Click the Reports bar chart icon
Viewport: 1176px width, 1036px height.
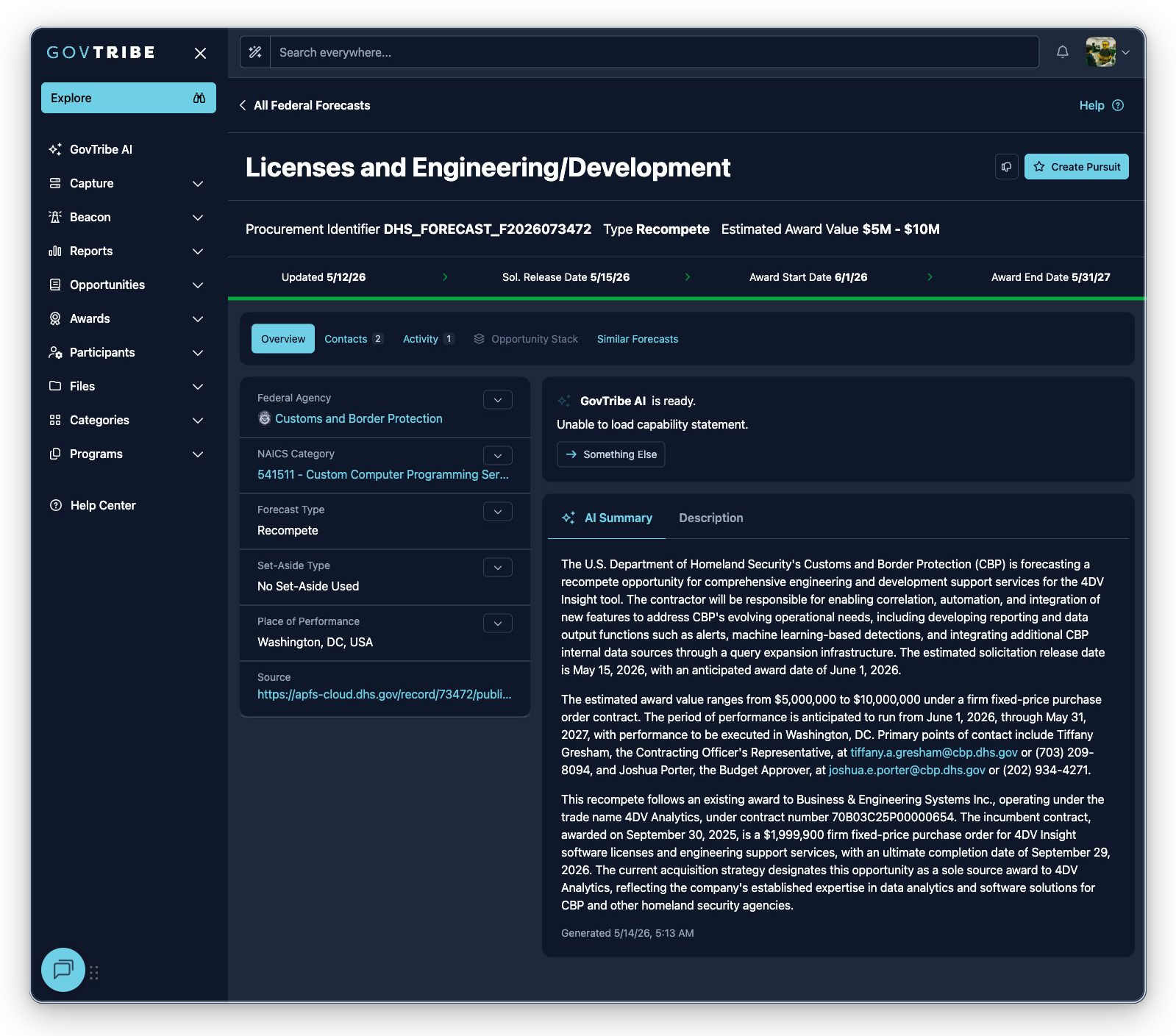[55, 251]
